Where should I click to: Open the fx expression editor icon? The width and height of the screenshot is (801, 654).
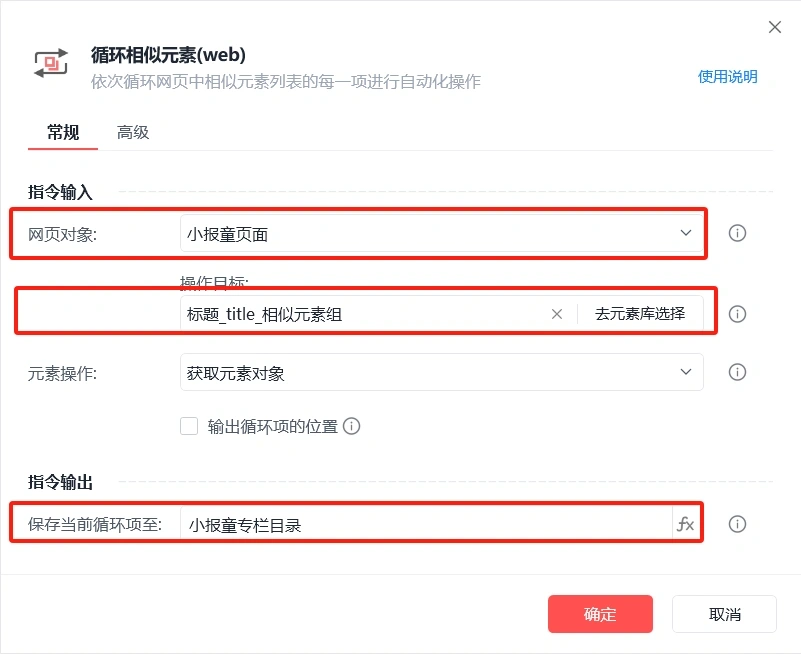[685, 524]
